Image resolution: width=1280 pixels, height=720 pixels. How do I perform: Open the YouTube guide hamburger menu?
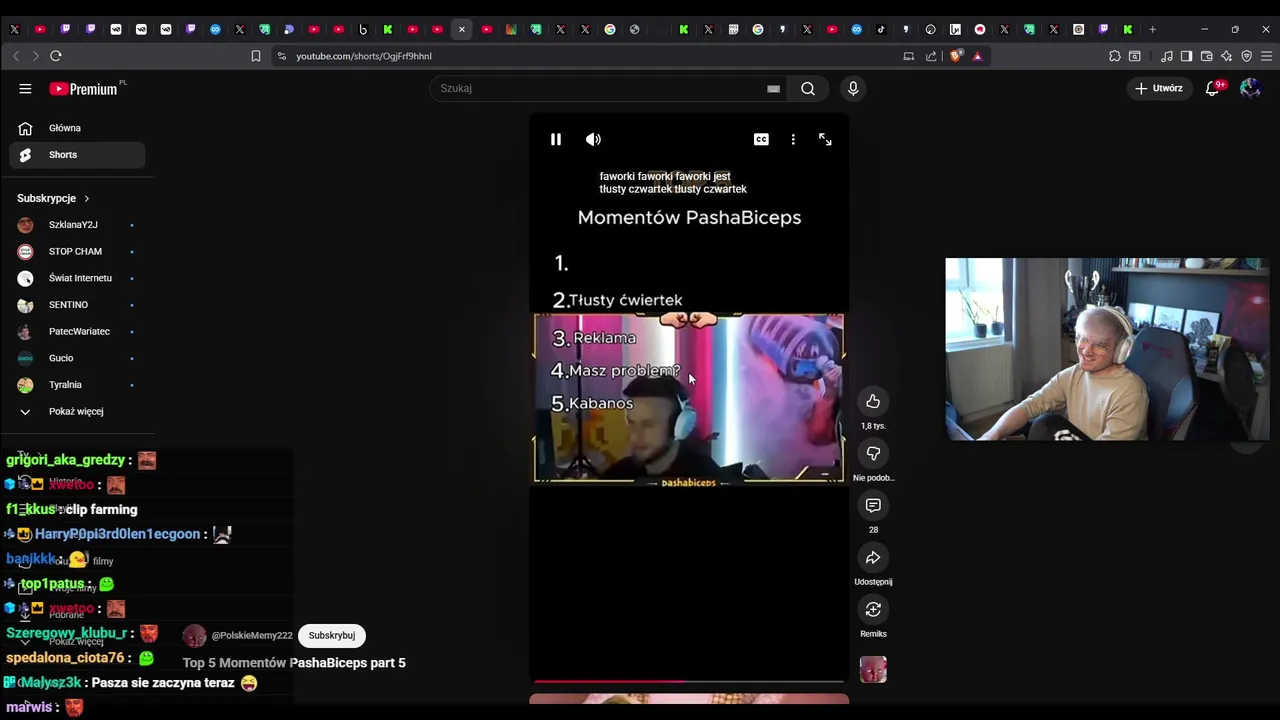(x=25, y=88)
